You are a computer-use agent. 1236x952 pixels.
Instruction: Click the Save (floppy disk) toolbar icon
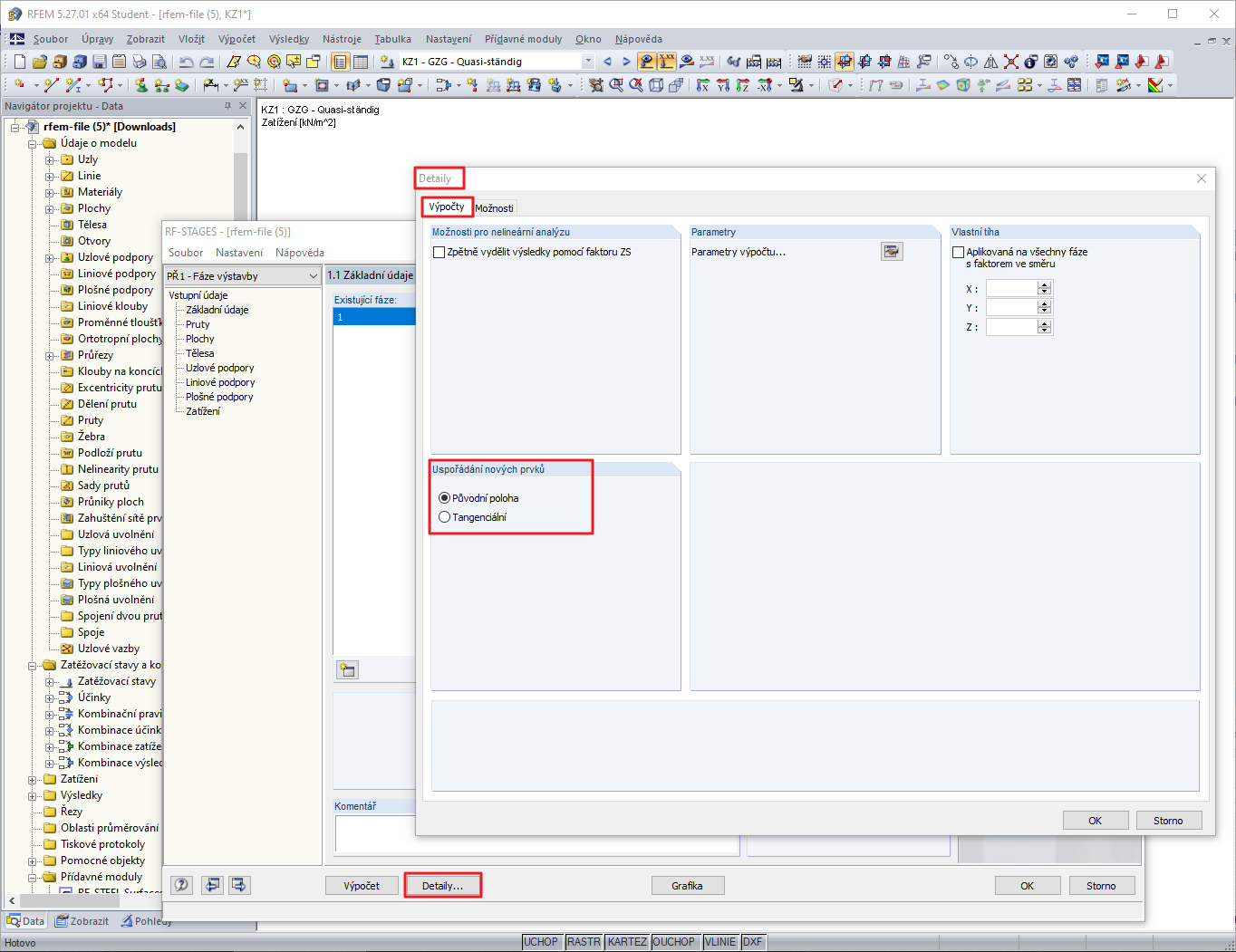[99, 62]
